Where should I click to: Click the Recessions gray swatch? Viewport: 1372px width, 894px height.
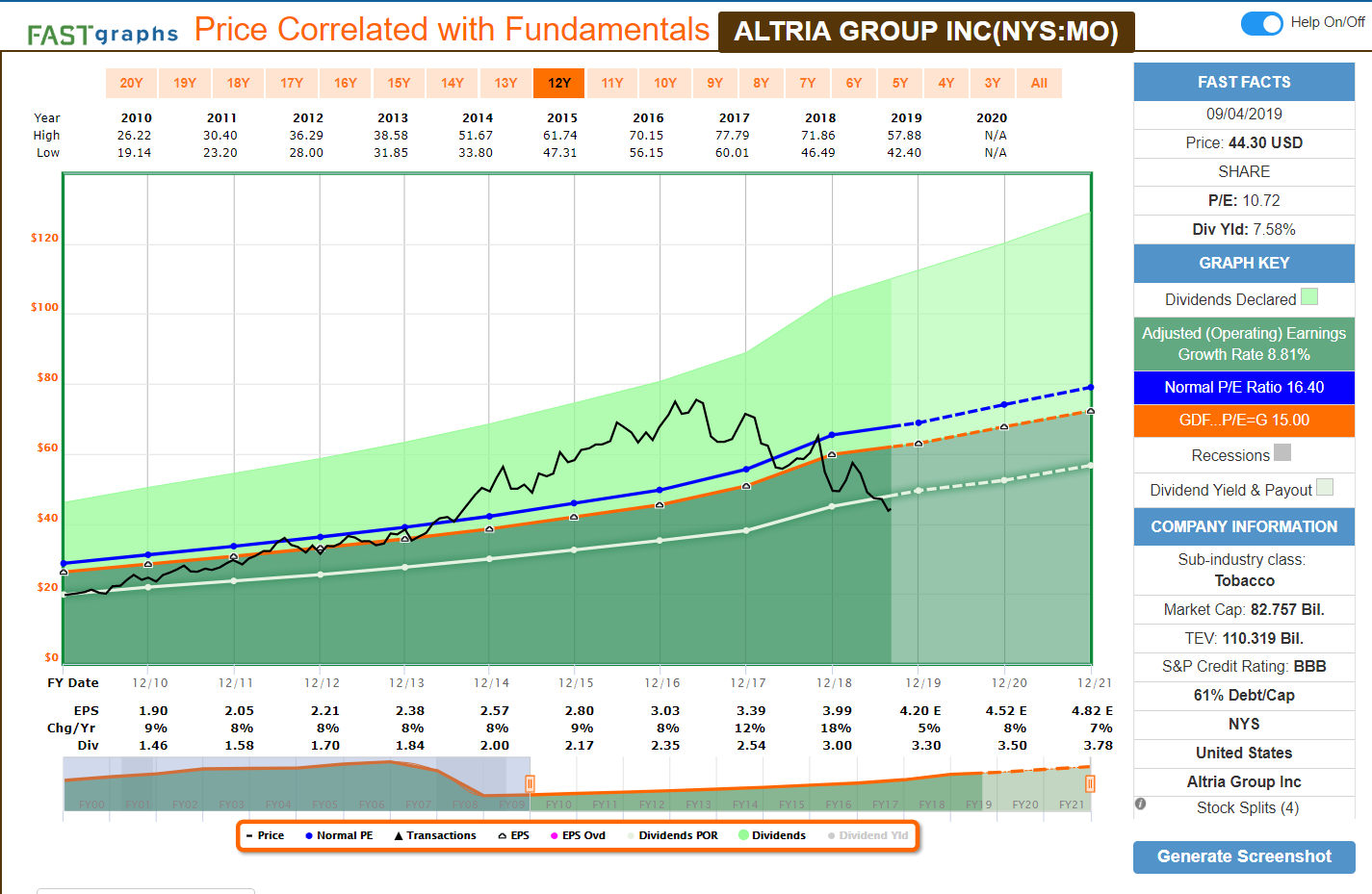1282,452
